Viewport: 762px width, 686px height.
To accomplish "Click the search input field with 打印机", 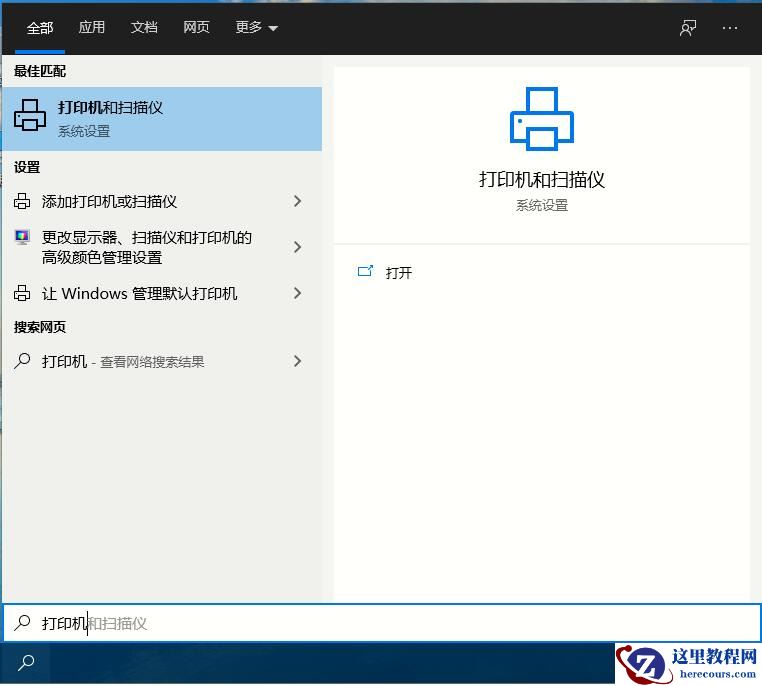I will coord(381,622).
